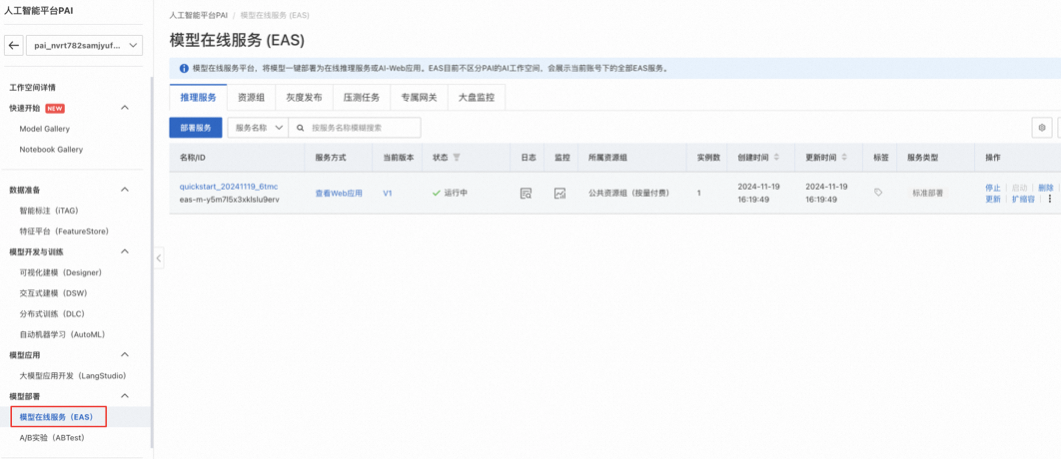Open 分布式训练 (DLC)
The image size is (1061, 459).
pyautogui.click(x=52, y=313)
